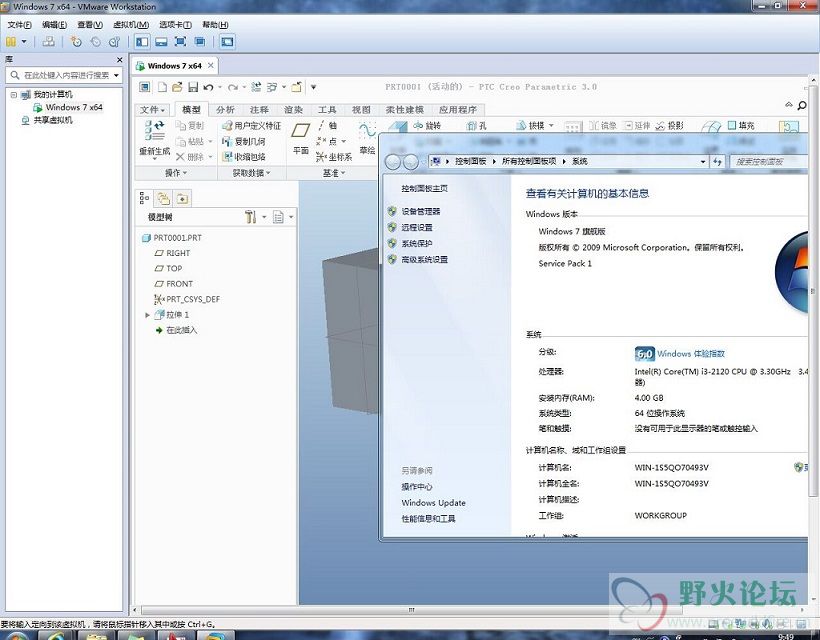Screen dimensions: 820x640
Task: Click the 用户定义特征 button
Action: coord(252,126)
